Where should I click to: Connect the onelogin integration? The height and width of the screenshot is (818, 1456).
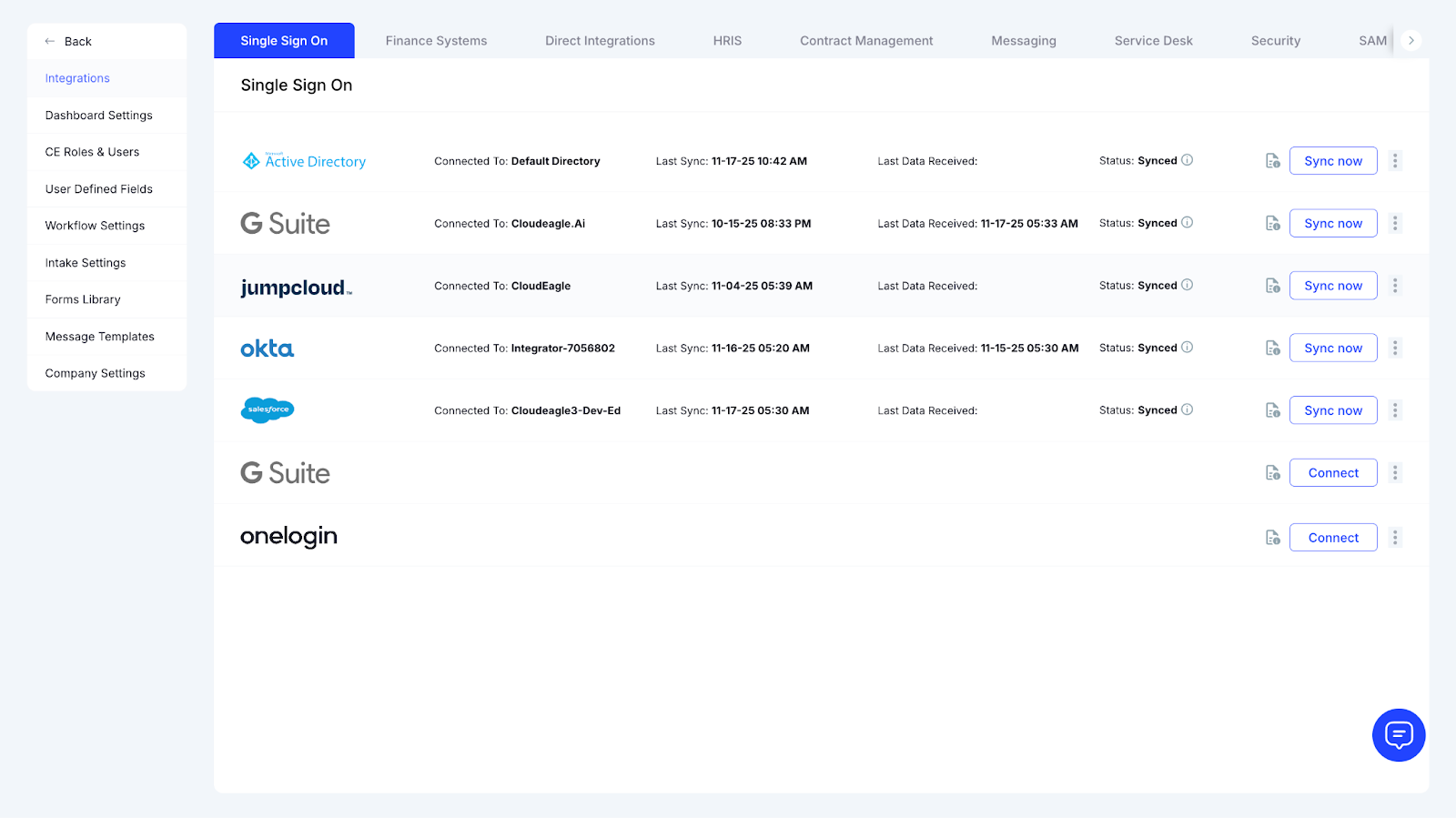point(1333,538)
